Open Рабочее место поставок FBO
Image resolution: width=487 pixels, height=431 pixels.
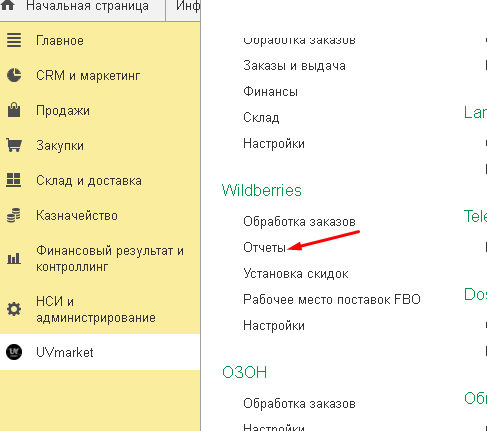click(332, 299)
